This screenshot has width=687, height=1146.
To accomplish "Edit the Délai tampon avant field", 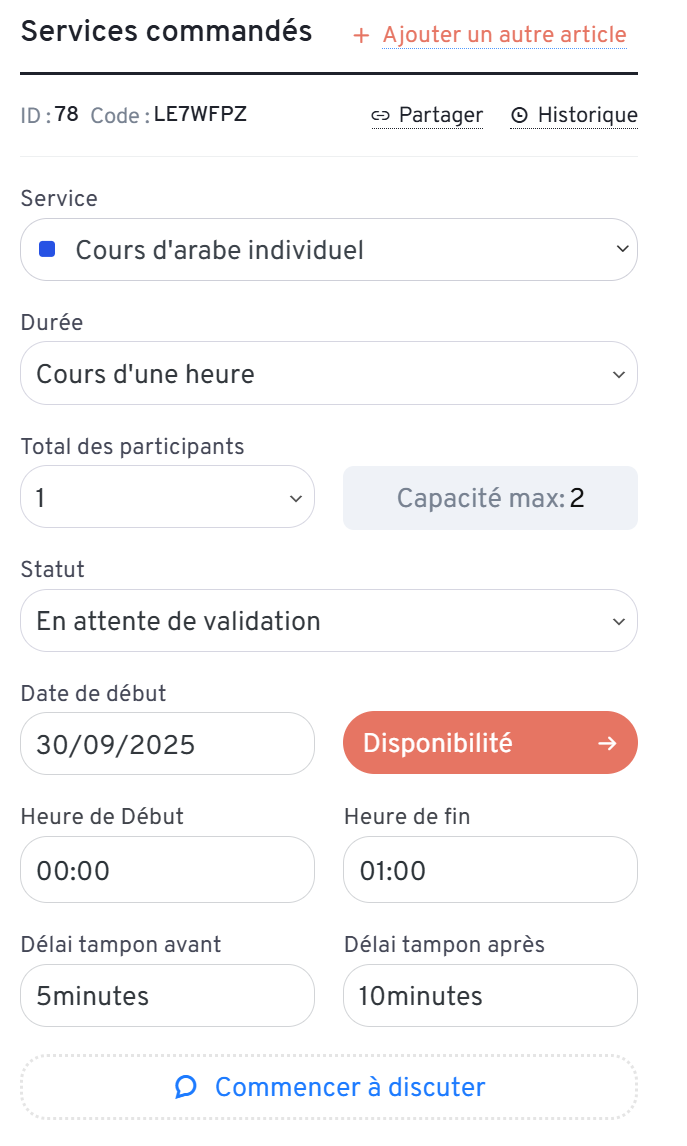I will pos(167,996).
